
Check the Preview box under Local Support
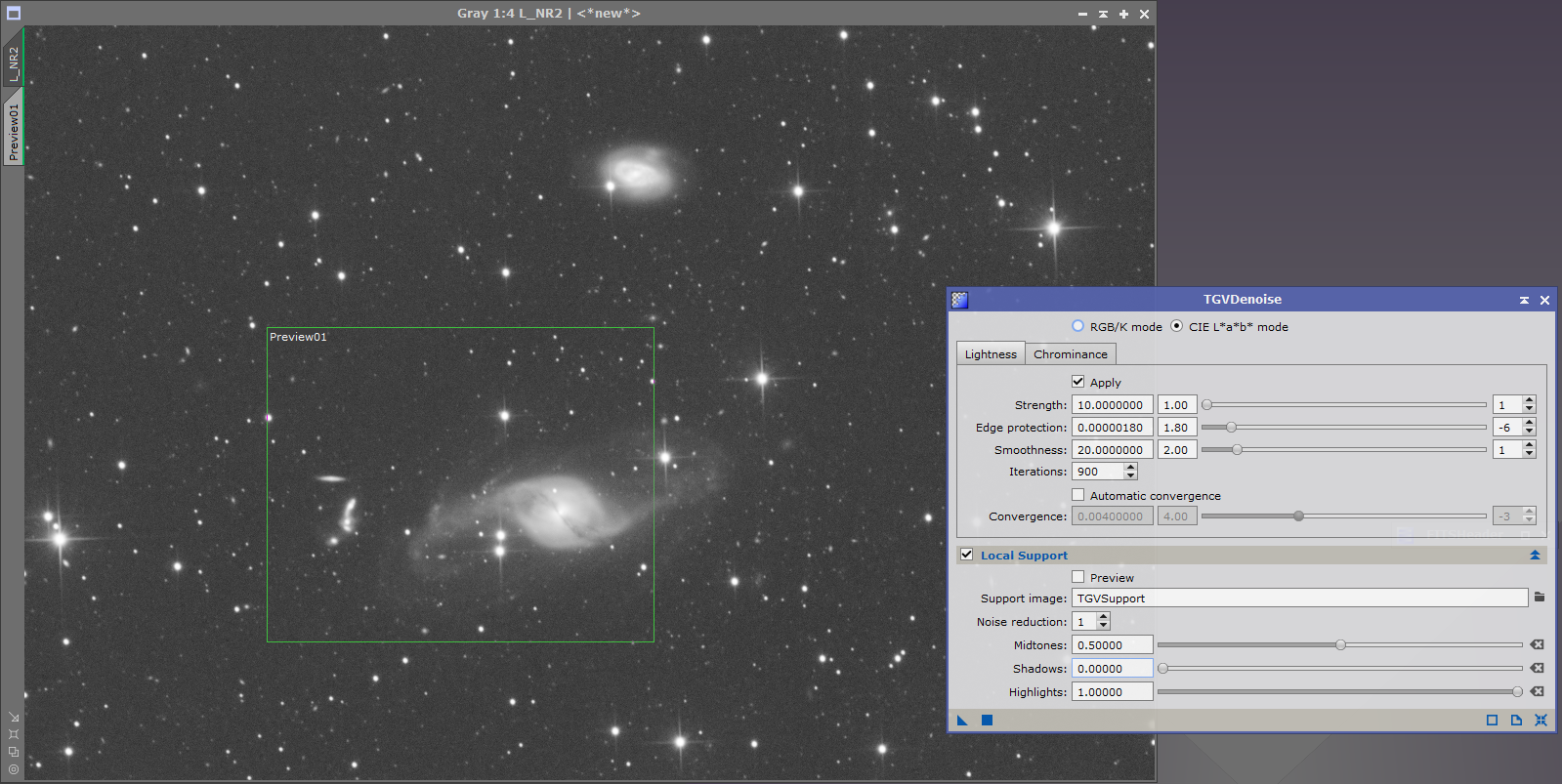(x=1078, y=577)
